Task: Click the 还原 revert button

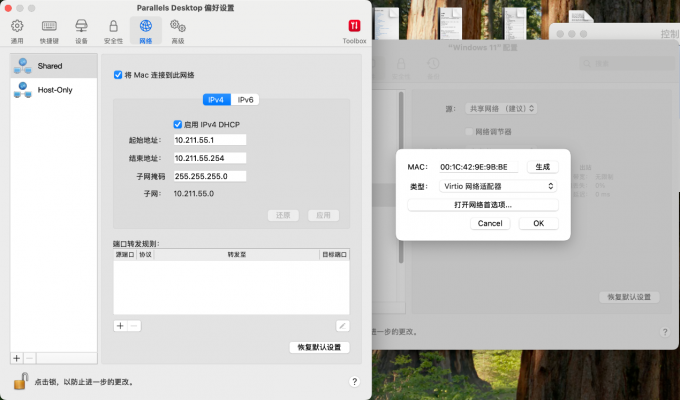Action: (283, 215)
